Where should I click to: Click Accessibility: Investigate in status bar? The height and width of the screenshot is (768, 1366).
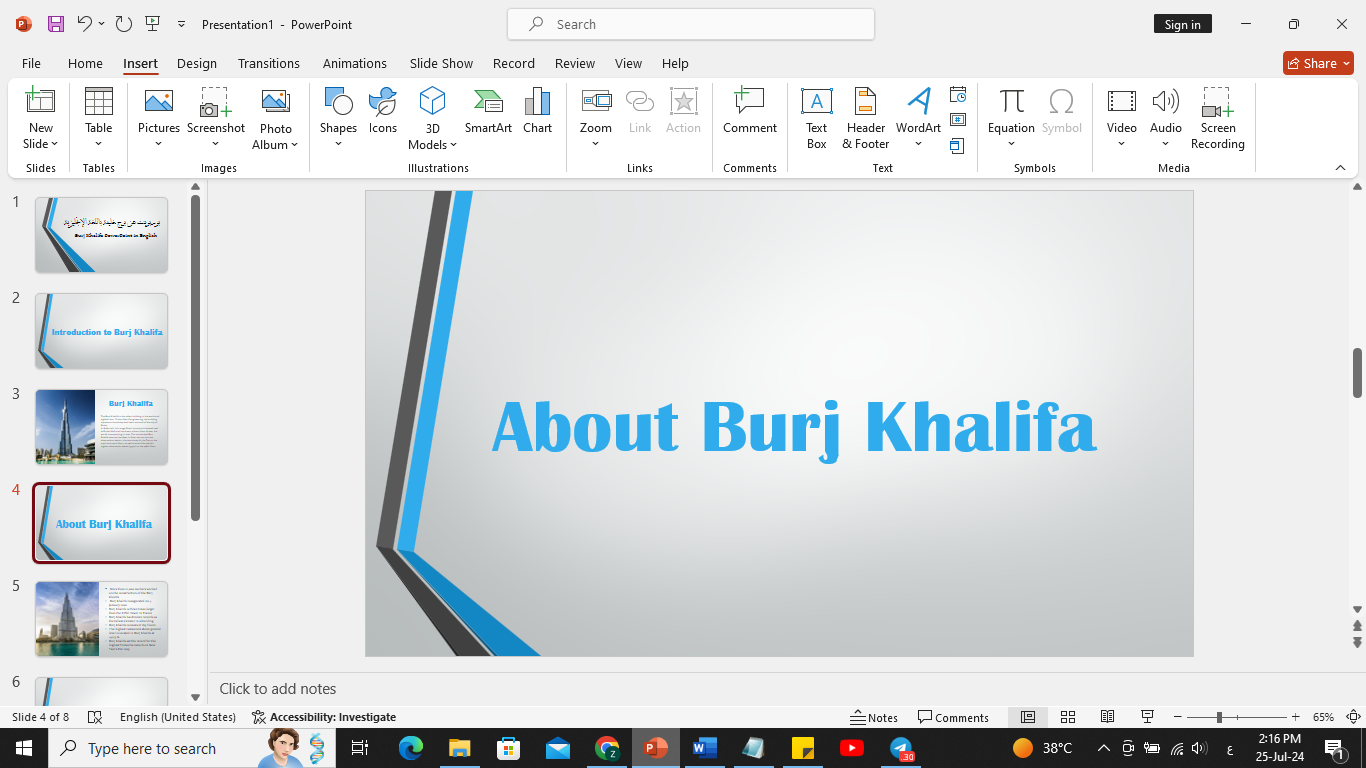click(x=324, y=717)
